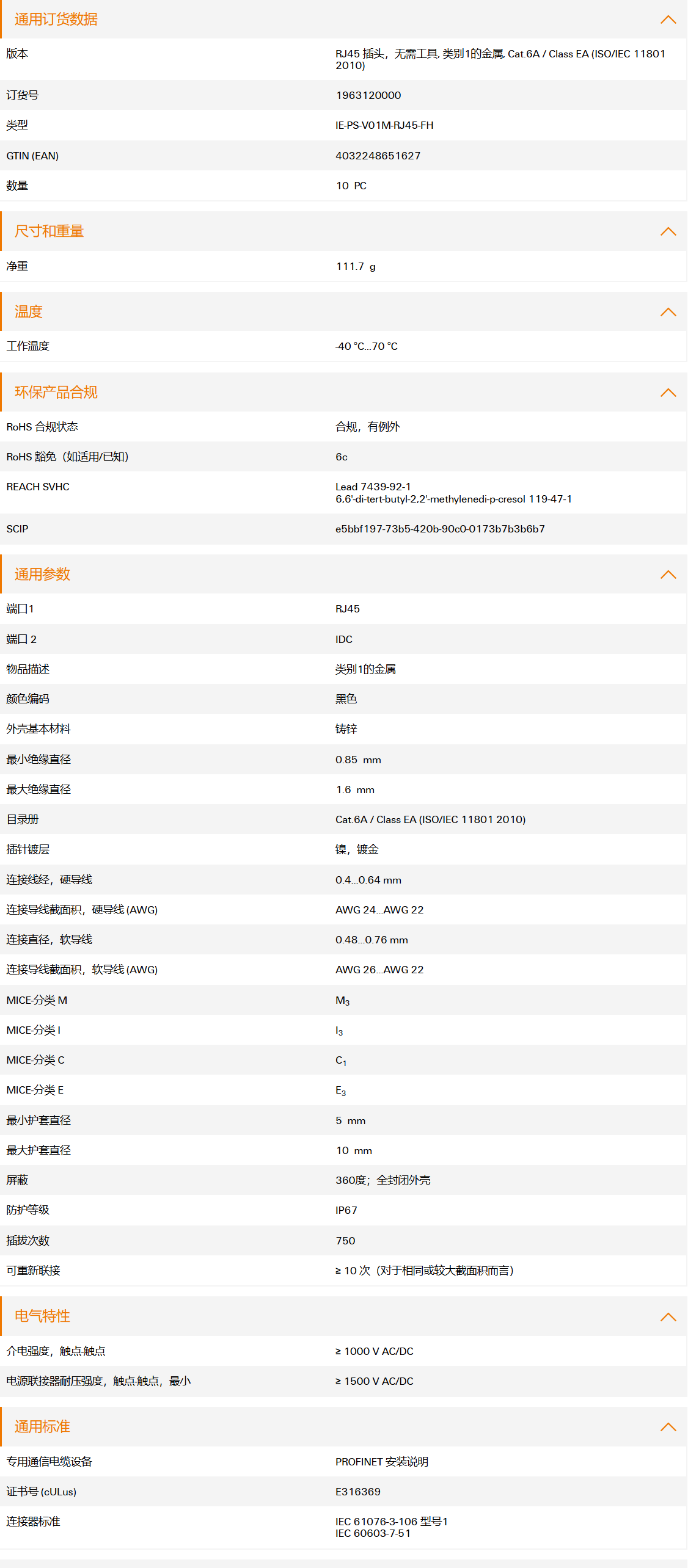Screen dimensions: 688x1568
Task: Click operating temperature -40 °C...70 °C
Action: pyautogui.click(x=367, y=346)
